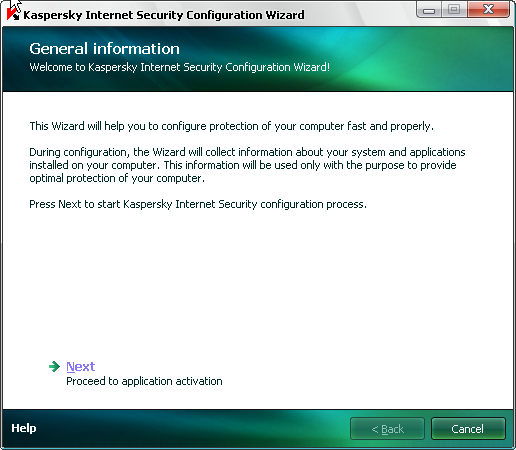This screenshot has width=516, height=450.
Task: Minimize the Configuration Wizard window
Action: (429, 10)
